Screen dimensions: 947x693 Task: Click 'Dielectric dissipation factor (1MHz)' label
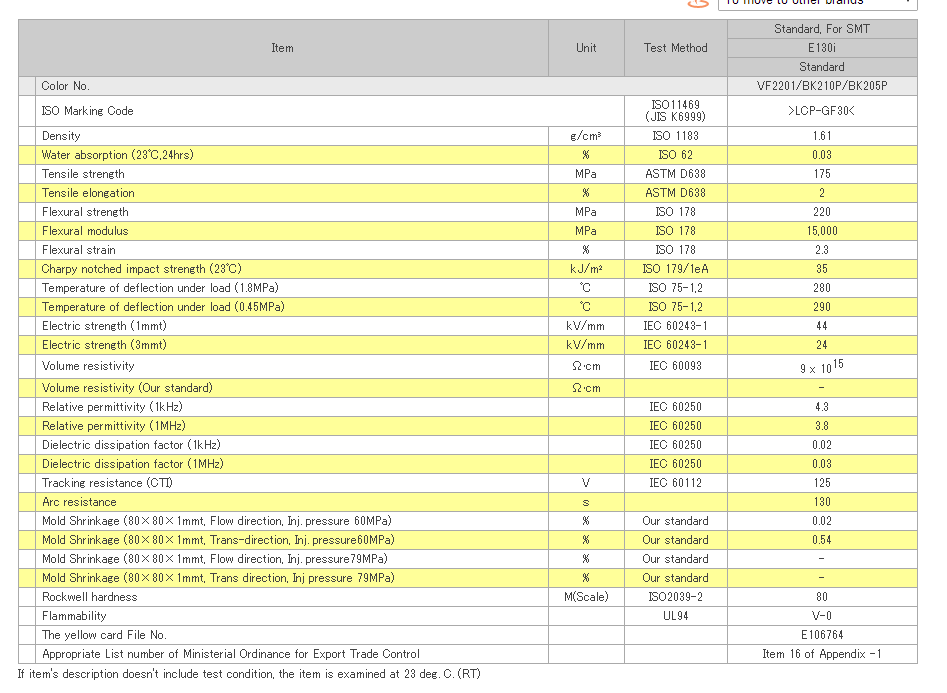(x=133, y=464)
